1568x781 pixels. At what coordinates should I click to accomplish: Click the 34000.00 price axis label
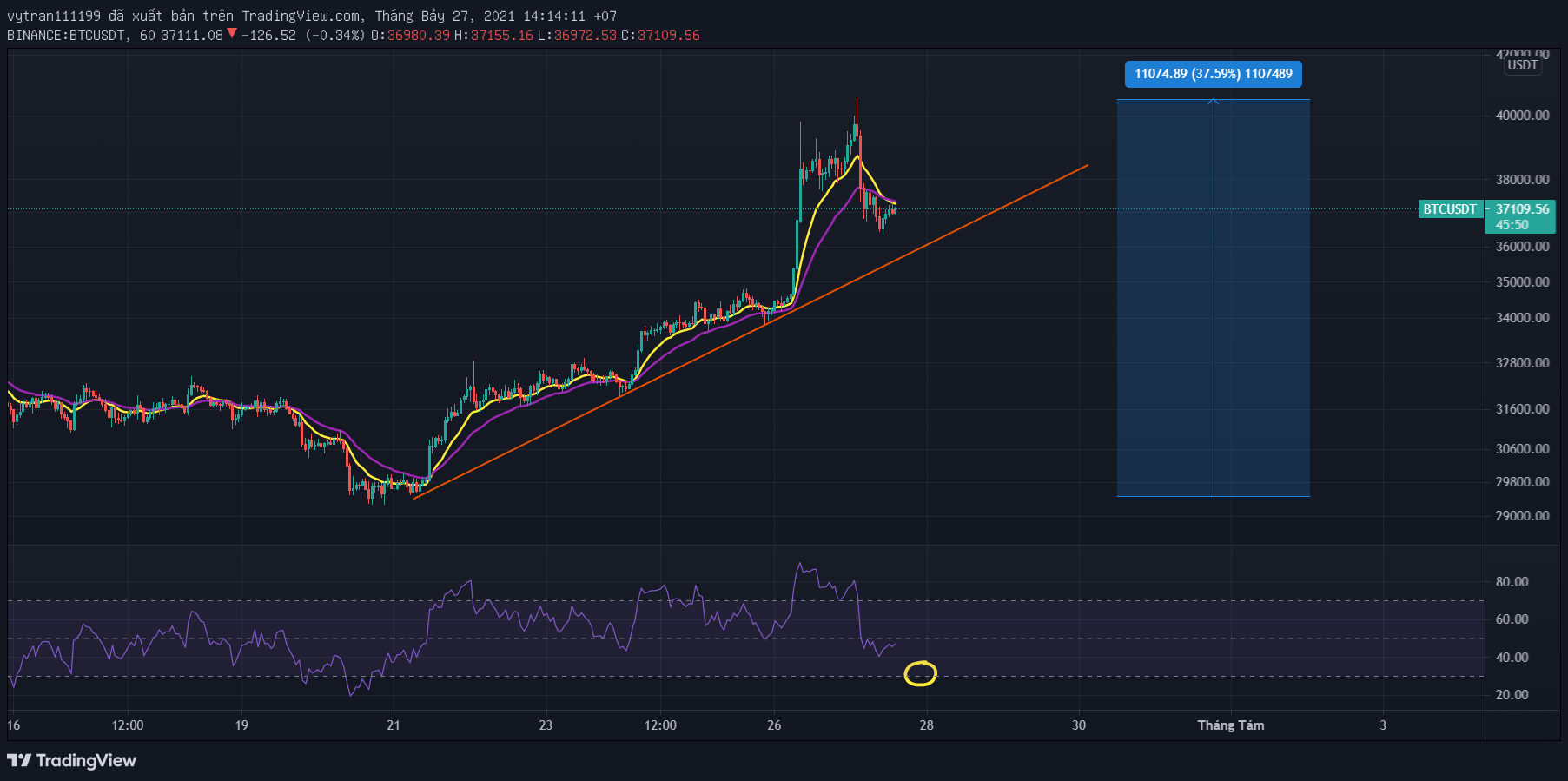point(1522,318)
